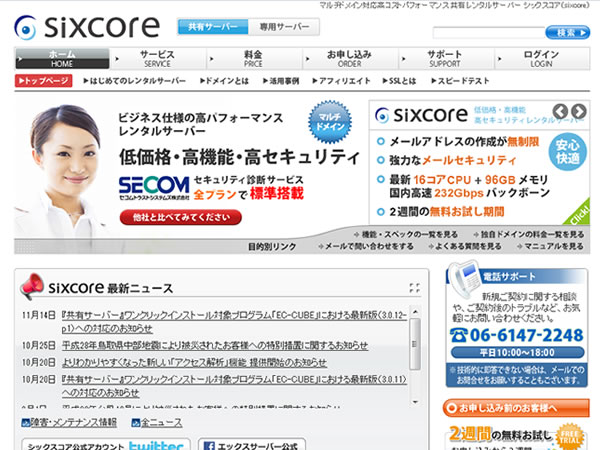Click news scrollbar down arrow

[415, 402]
